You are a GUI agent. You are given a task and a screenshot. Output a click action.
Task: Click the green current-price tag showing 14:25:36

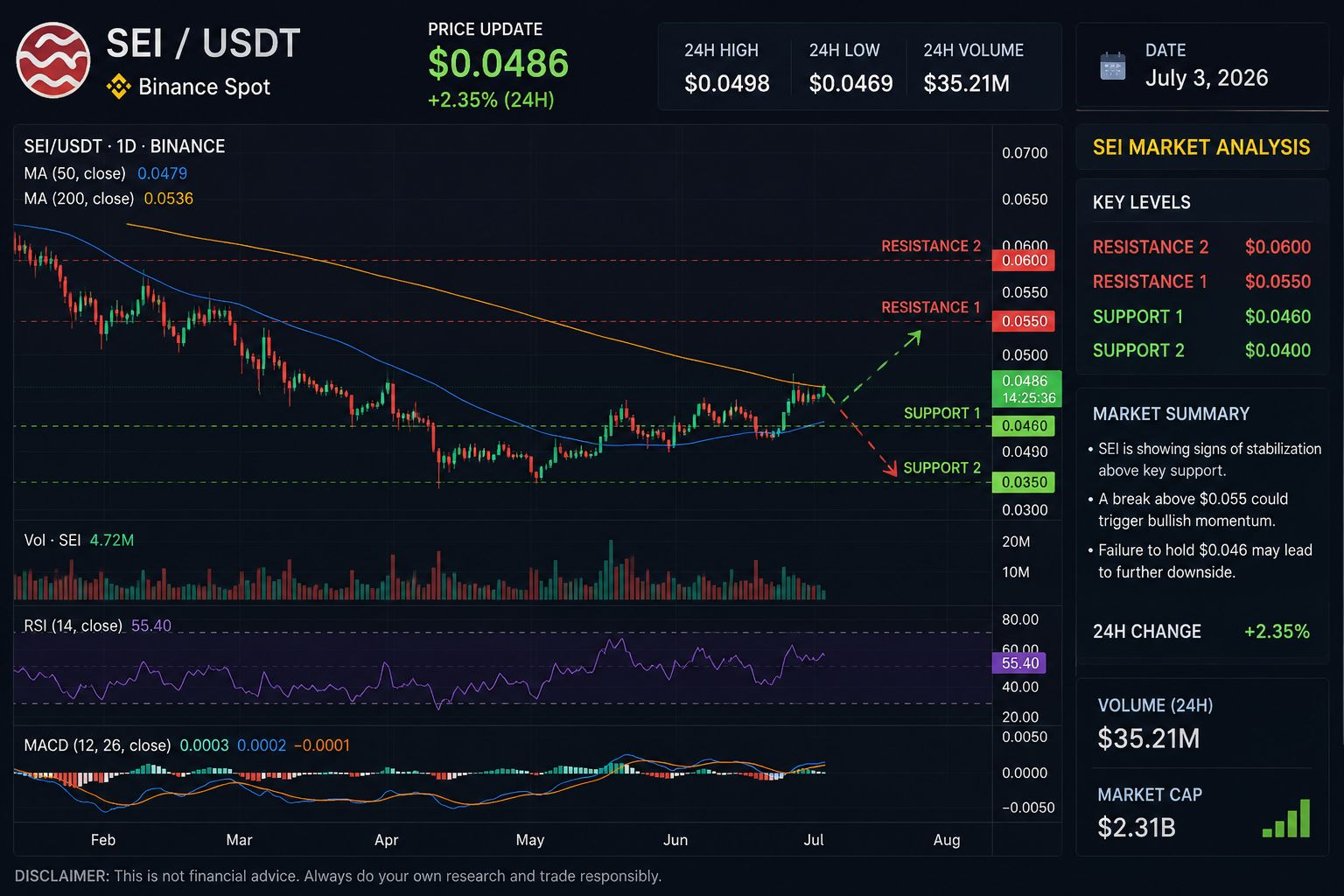pyautogui.click(x=1026, y=389)
